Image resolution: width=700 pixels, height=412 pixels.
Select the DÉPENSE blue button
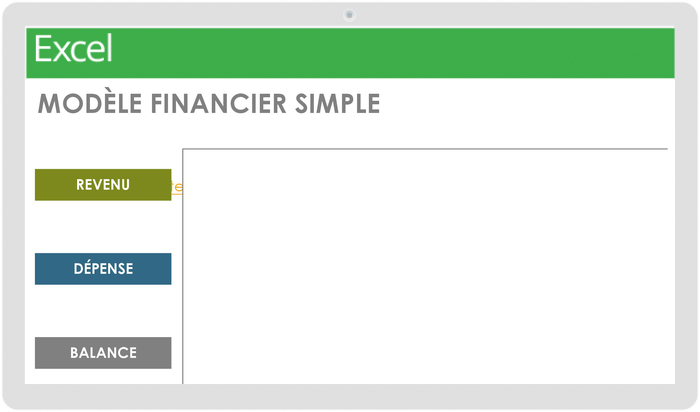[103, 269]
